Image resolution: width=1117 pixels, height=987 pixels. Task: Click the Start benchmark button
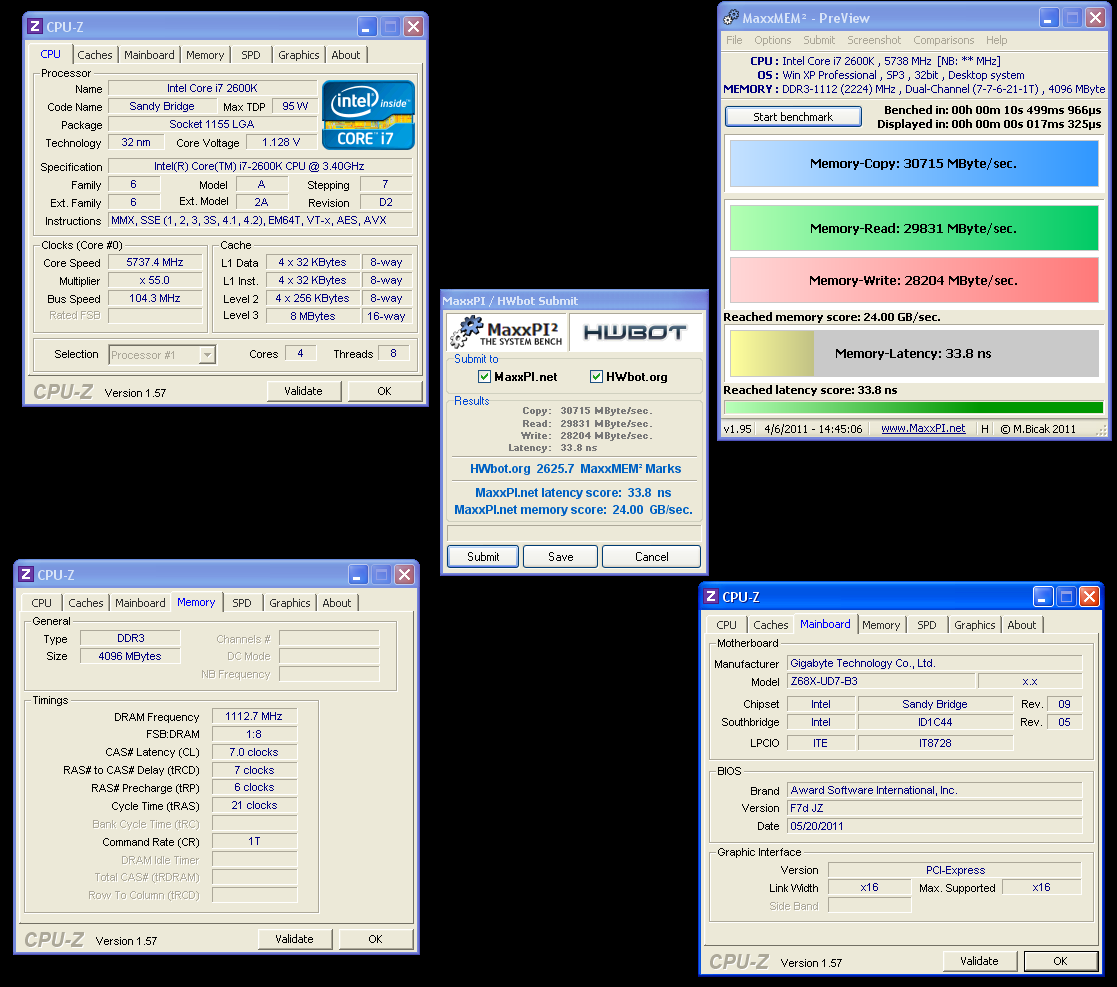coord(793,117)
